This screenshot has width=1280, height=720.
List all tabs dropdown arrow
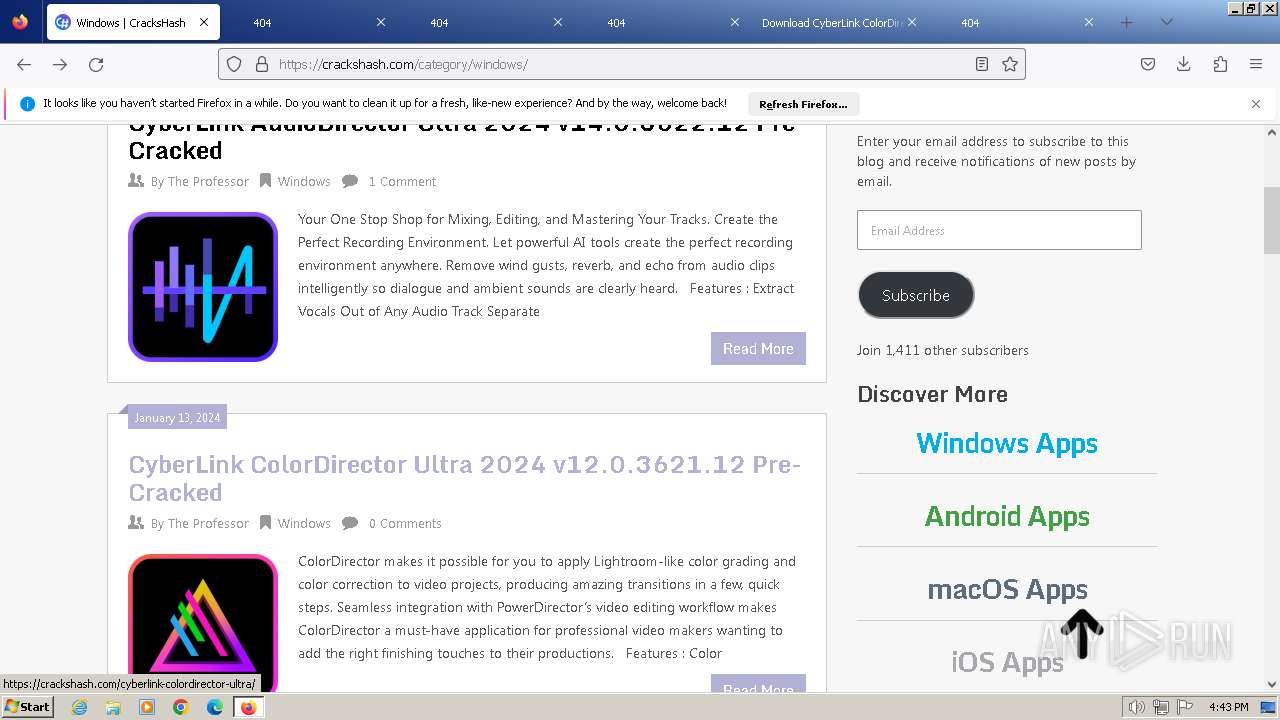click(x=1166, y=22)
